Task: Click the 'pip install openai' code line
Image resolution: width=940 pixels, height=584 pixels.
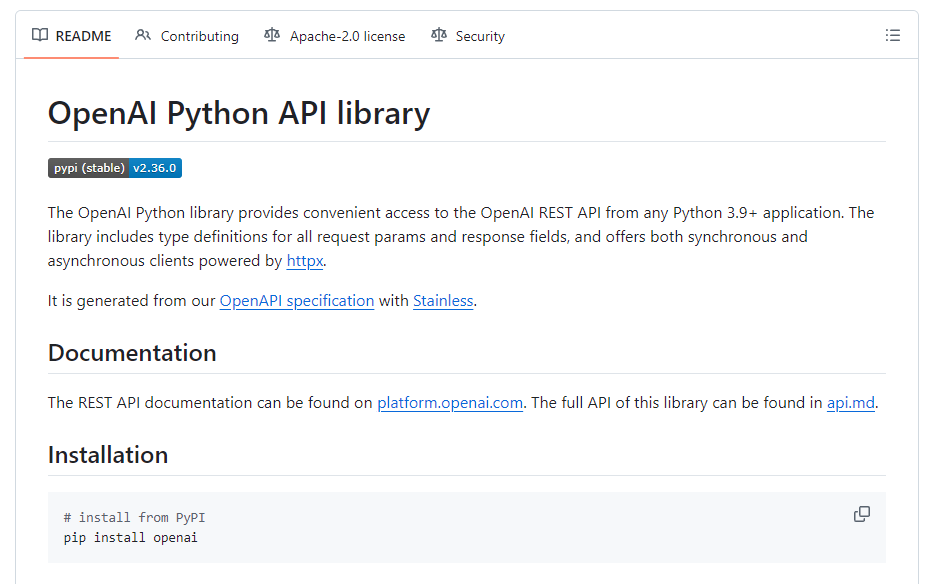Action: click(x=130, y=538)
